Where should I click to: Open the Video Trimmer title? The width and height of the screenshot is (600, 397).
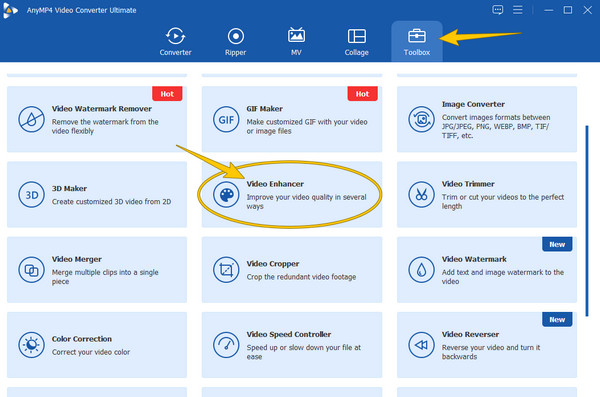pos(468,184)
